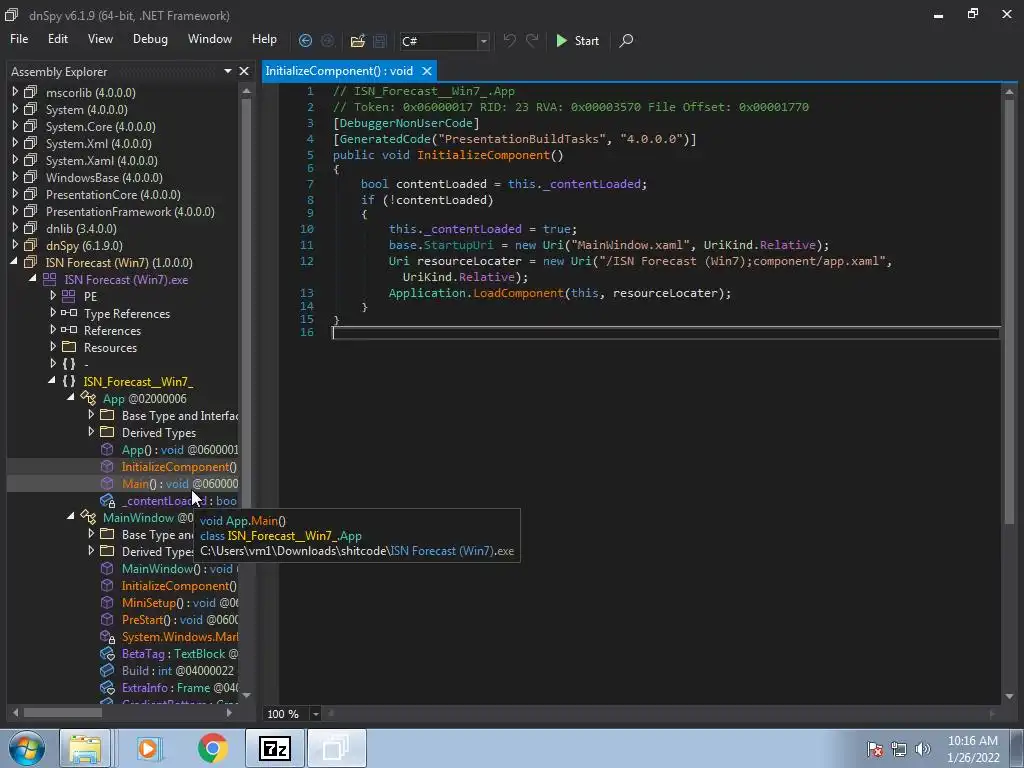The height and width of the screenshot is (768, 1024).
Task: Click the volume speaker tray icon
Action: click(923, 749)
